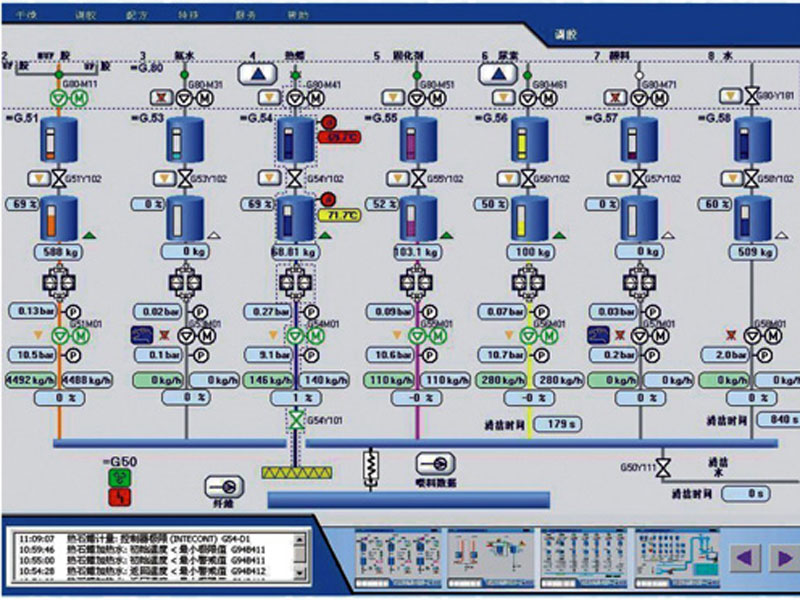Click the red 69.7°C temperature alarm indicator
Screen dimensions: 800x600
(338, 136)
